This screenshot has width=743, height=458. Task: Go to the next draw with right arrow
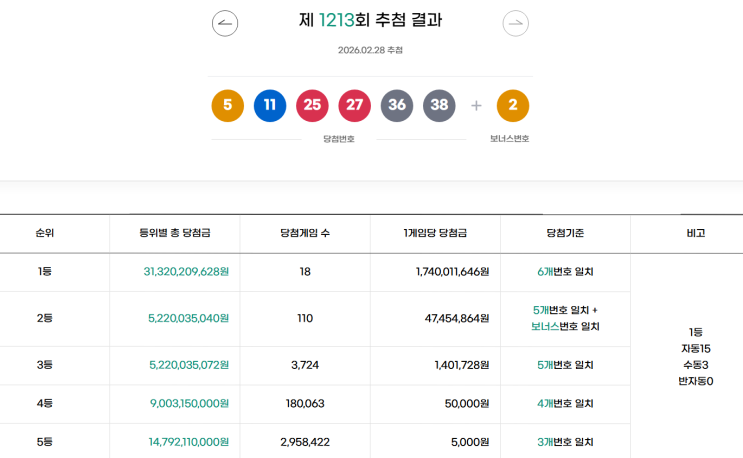516,23
